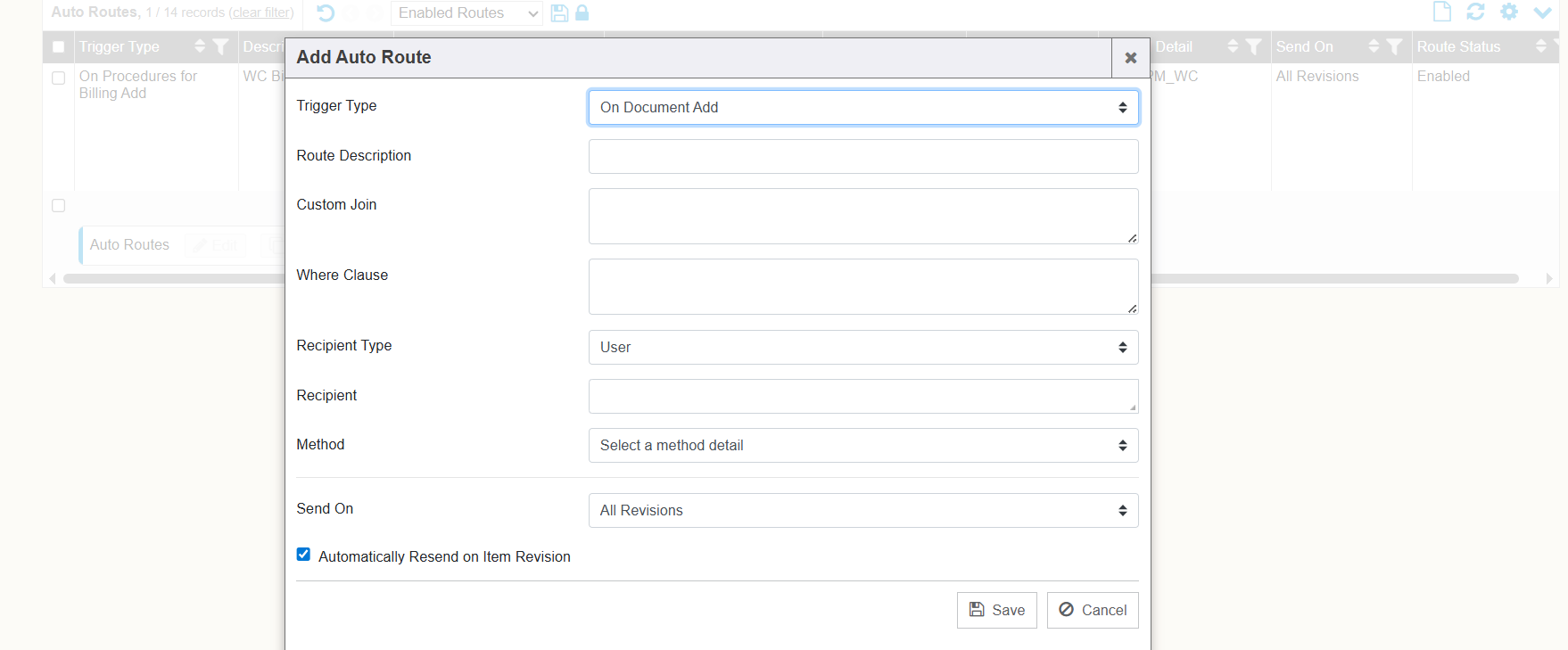This screenshot has height=650, width=1568.
Task: Click the refresh arrows icon
Action: (1475, 12)
